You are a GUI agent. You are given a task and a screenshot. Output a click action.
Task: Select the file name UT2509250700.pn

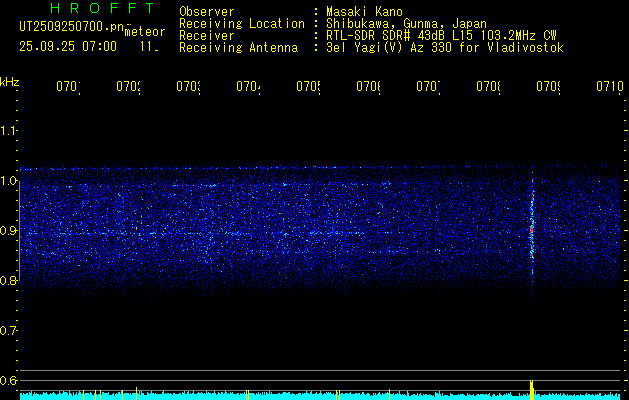tap(71, 26)
